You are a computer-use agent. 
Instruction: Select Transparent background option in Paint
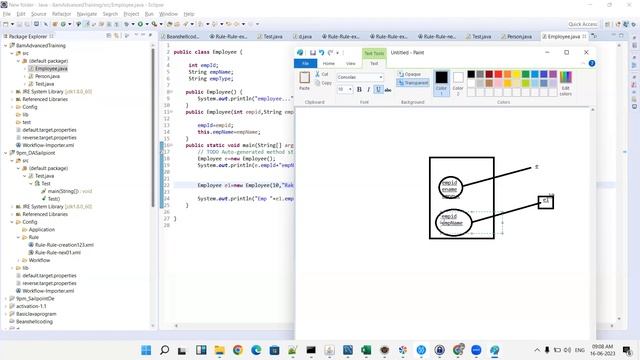413,83
